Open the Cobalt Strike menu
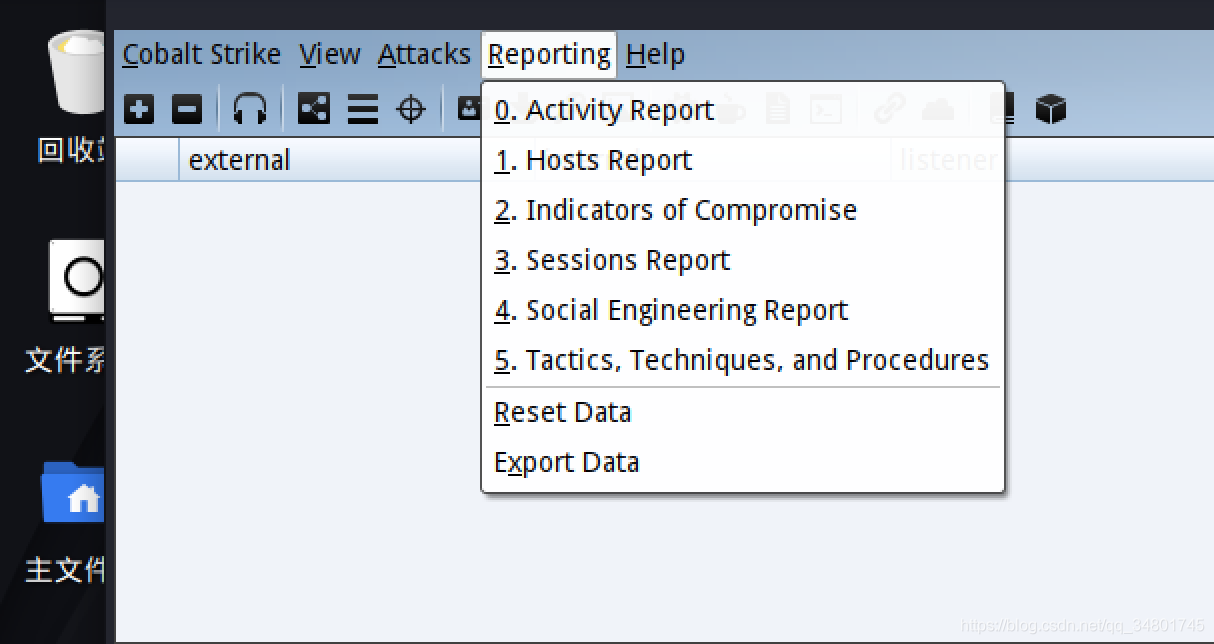This screenshot has height=644, width=1214. [x=202, y=54]
